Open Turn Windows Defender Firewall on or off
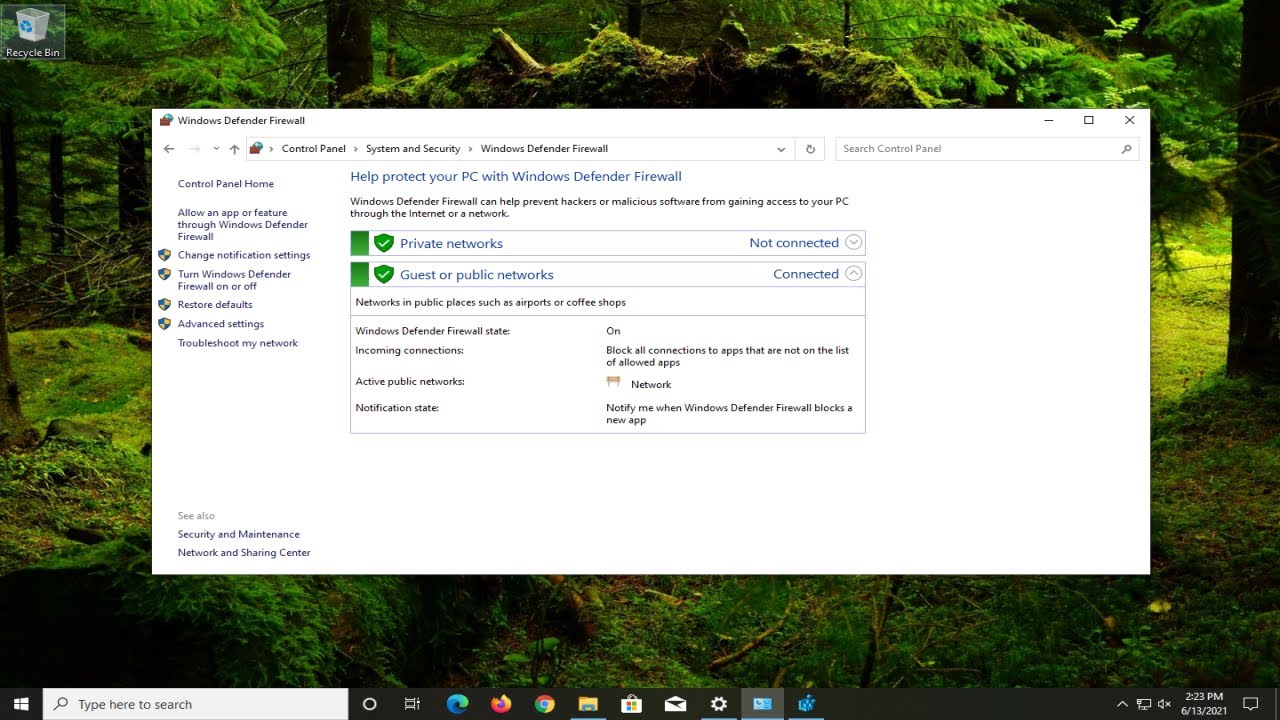Screen dimensions: 1280x720 click(234, 280)
